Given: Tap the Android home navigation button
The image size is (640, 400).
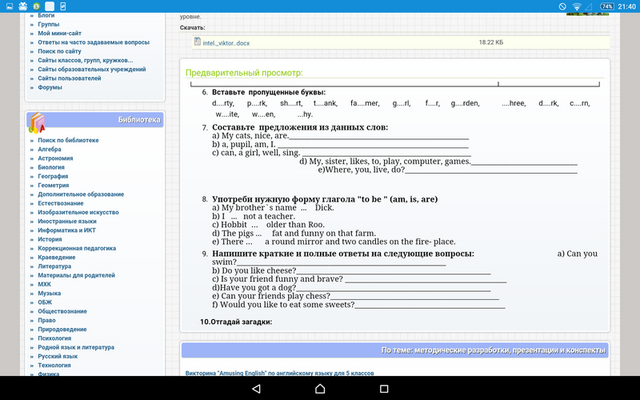Looking at the screenshot, I should pos(320,389).
